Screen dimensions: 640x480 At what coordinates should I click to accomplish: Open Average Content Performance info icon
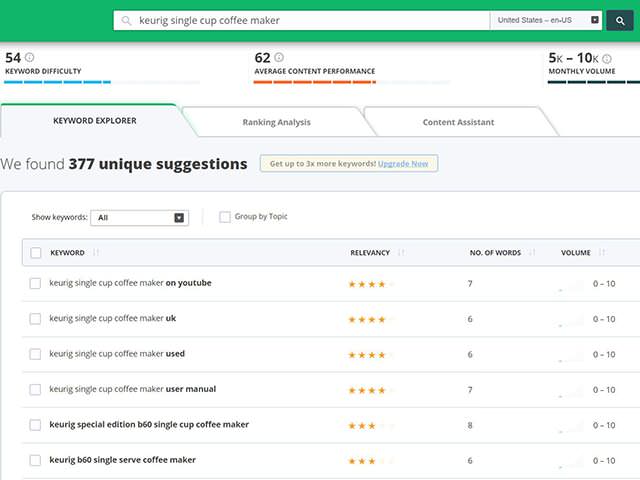tap(279, 58)
